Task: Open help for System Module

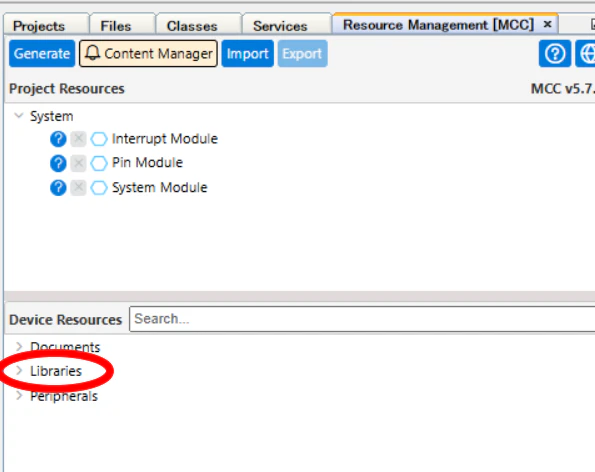Action: pyautogui.click(x=58, y=188)
